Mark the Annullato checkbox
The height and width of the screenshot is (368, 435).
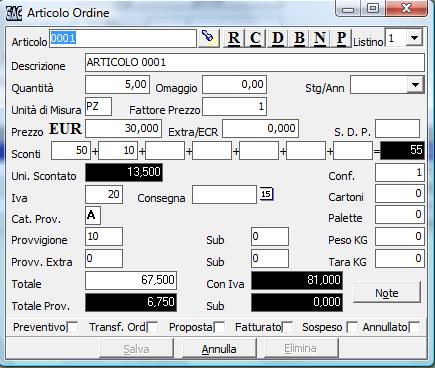click(x=414, y=327)
